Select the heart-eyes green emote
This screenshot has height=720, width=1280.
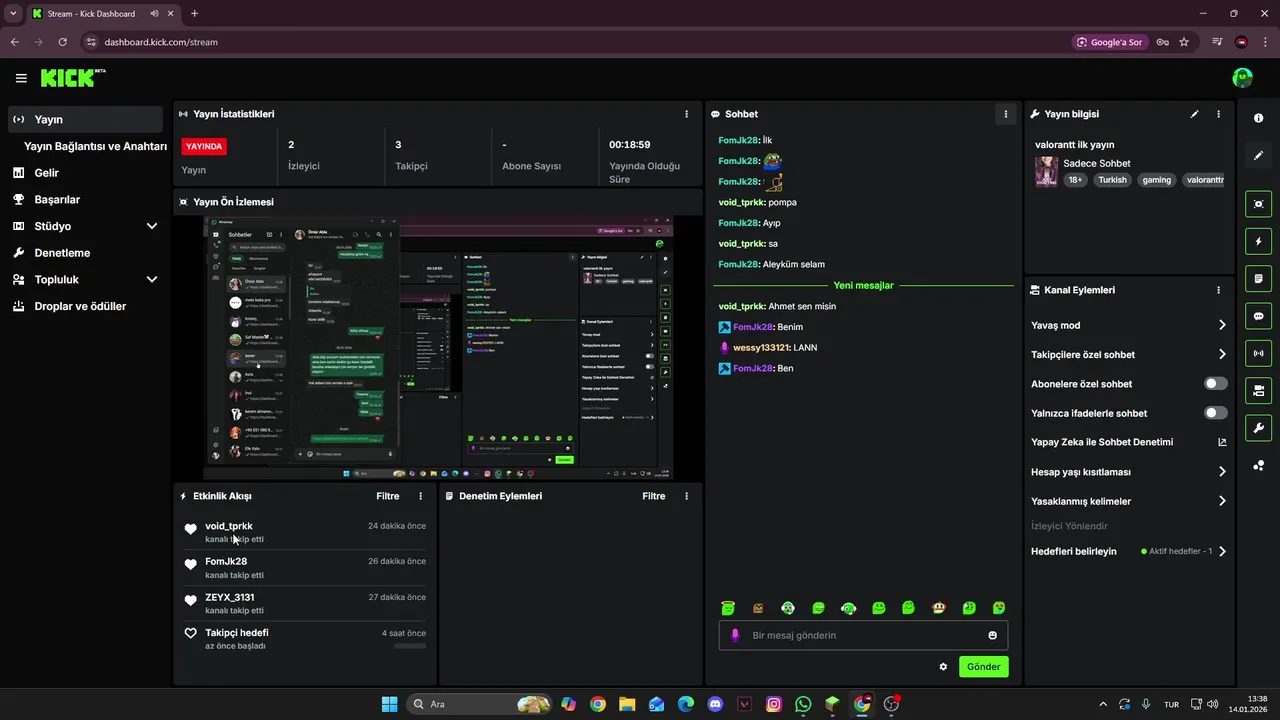(x=999, y=608)
